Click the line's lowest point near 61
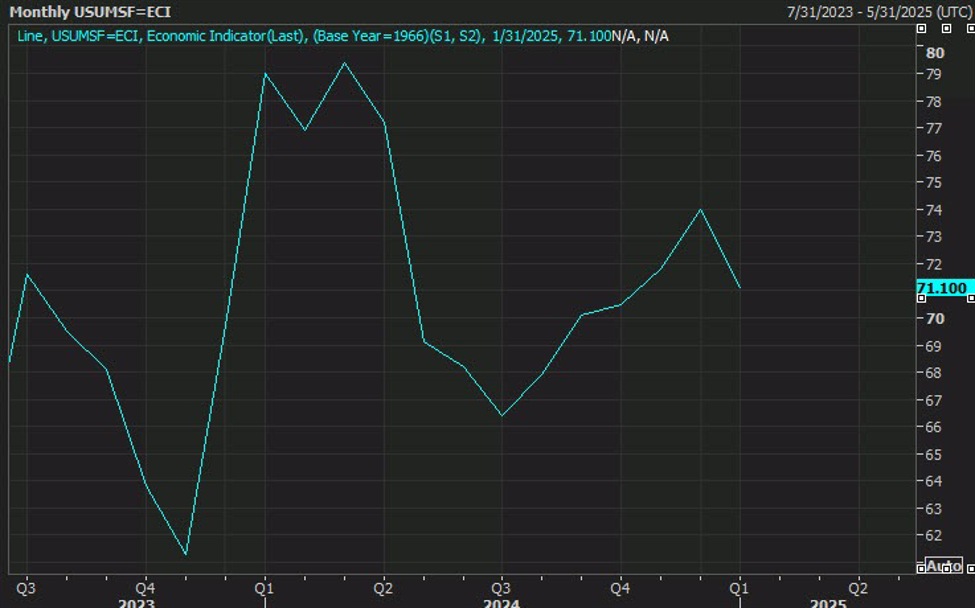The height and width of the screenshot is (608, 975). point(186,554)
